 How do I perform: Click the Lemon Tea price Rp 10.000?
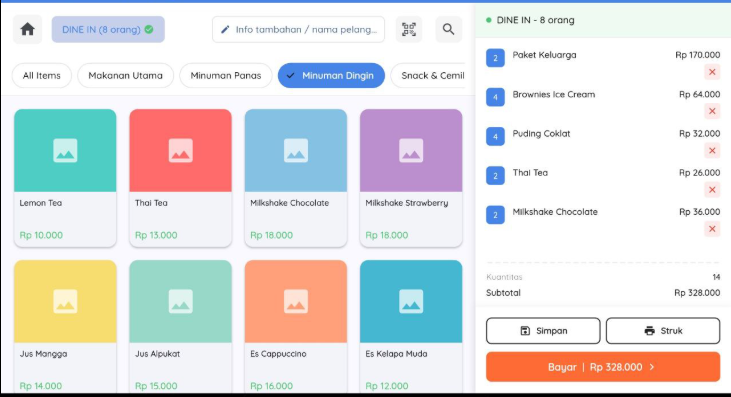(x=41, y=235)
